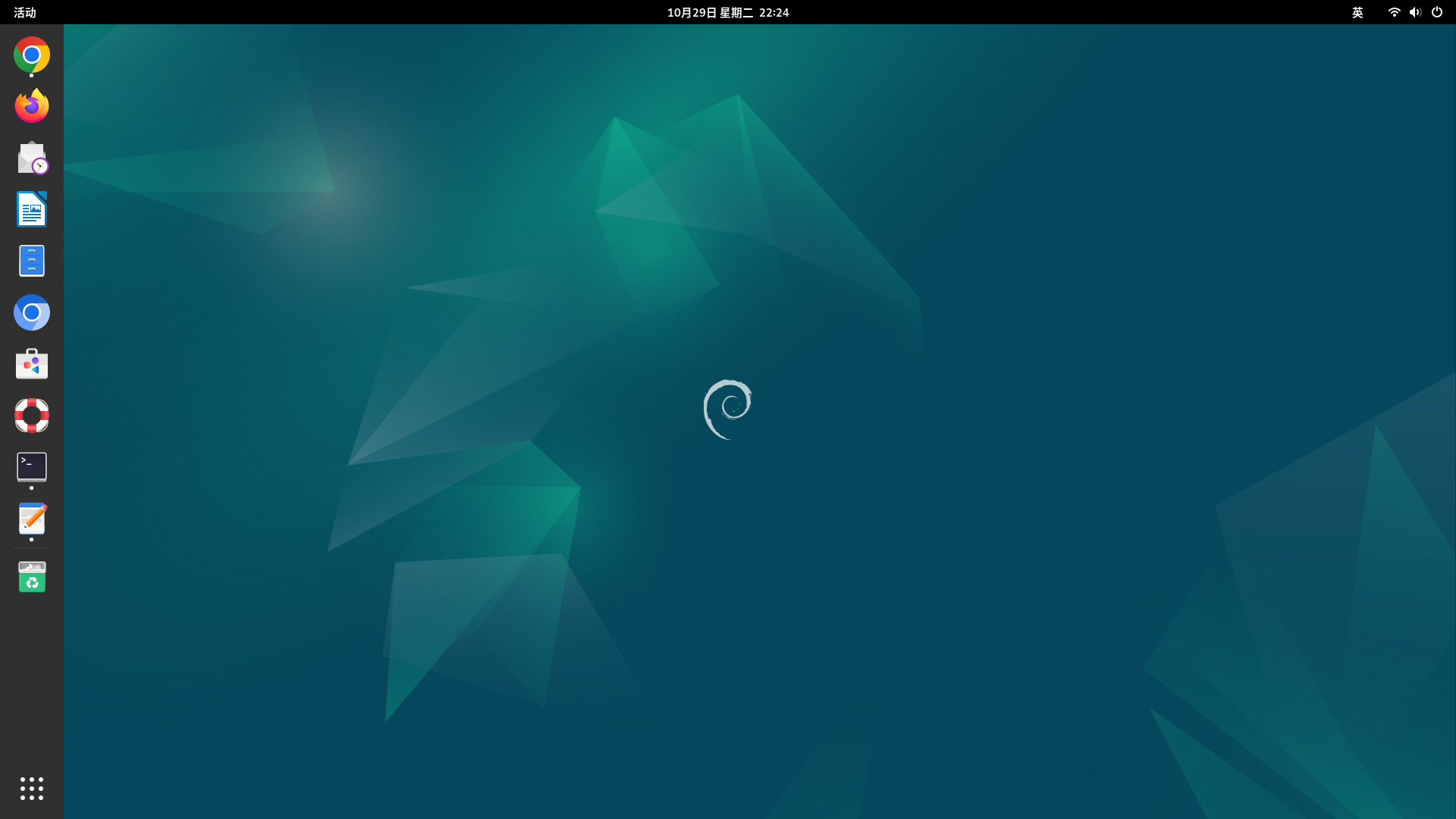Show all applications grid
This screenshot has width=1456, height=819.
point(32,789)
